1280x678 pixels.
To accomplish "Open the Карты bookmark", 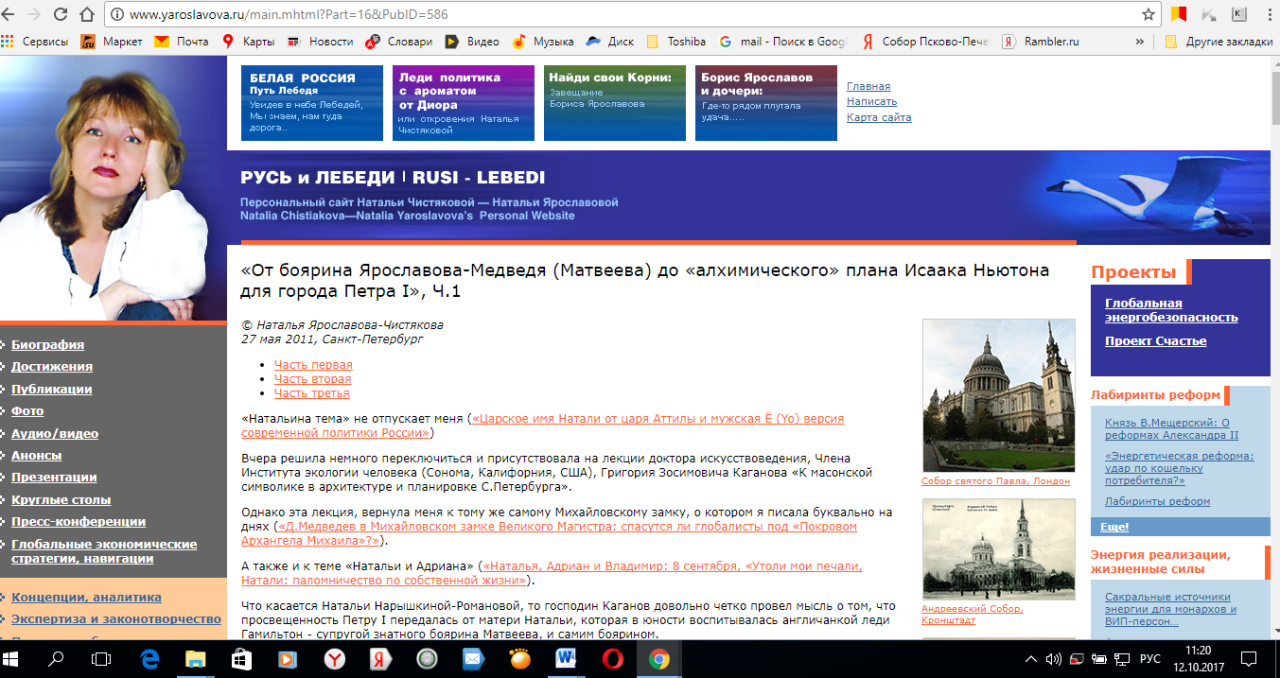I will click(x=247, y=42).
